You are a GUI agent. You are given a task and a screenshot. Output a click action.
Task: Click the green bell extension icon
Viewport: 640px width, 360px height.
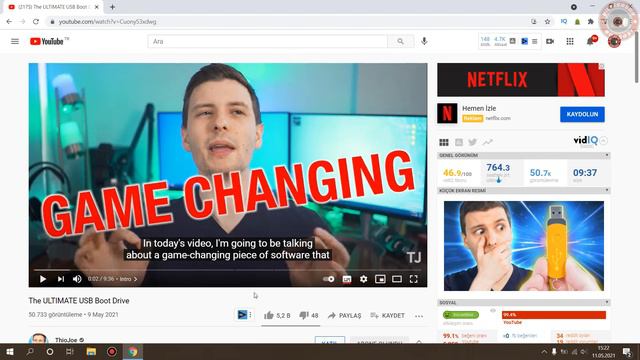click(x=577, y=22)
